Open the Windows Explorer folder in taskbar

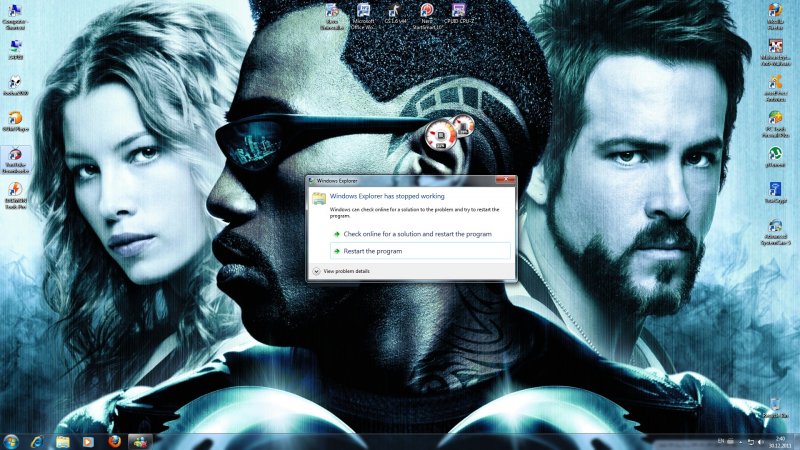pos(63,441)
